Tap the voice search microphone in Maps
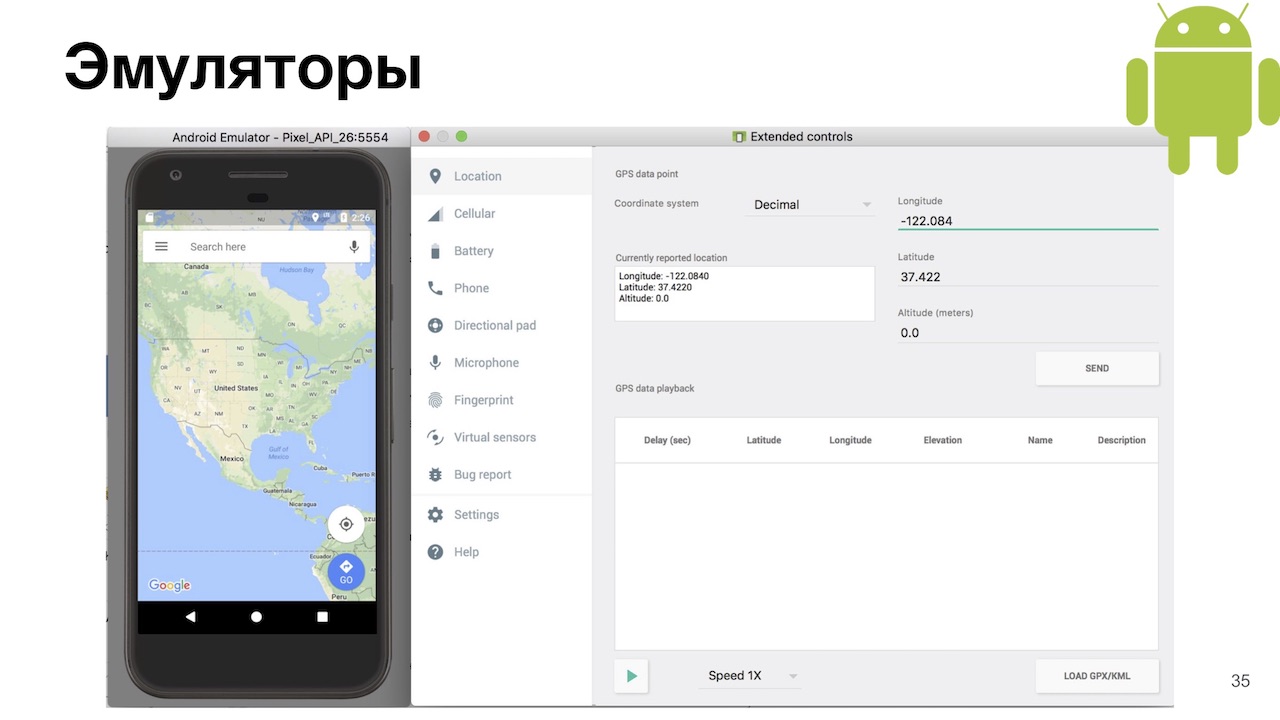Viewport: 1280px width, 720px height. (354, 247)
